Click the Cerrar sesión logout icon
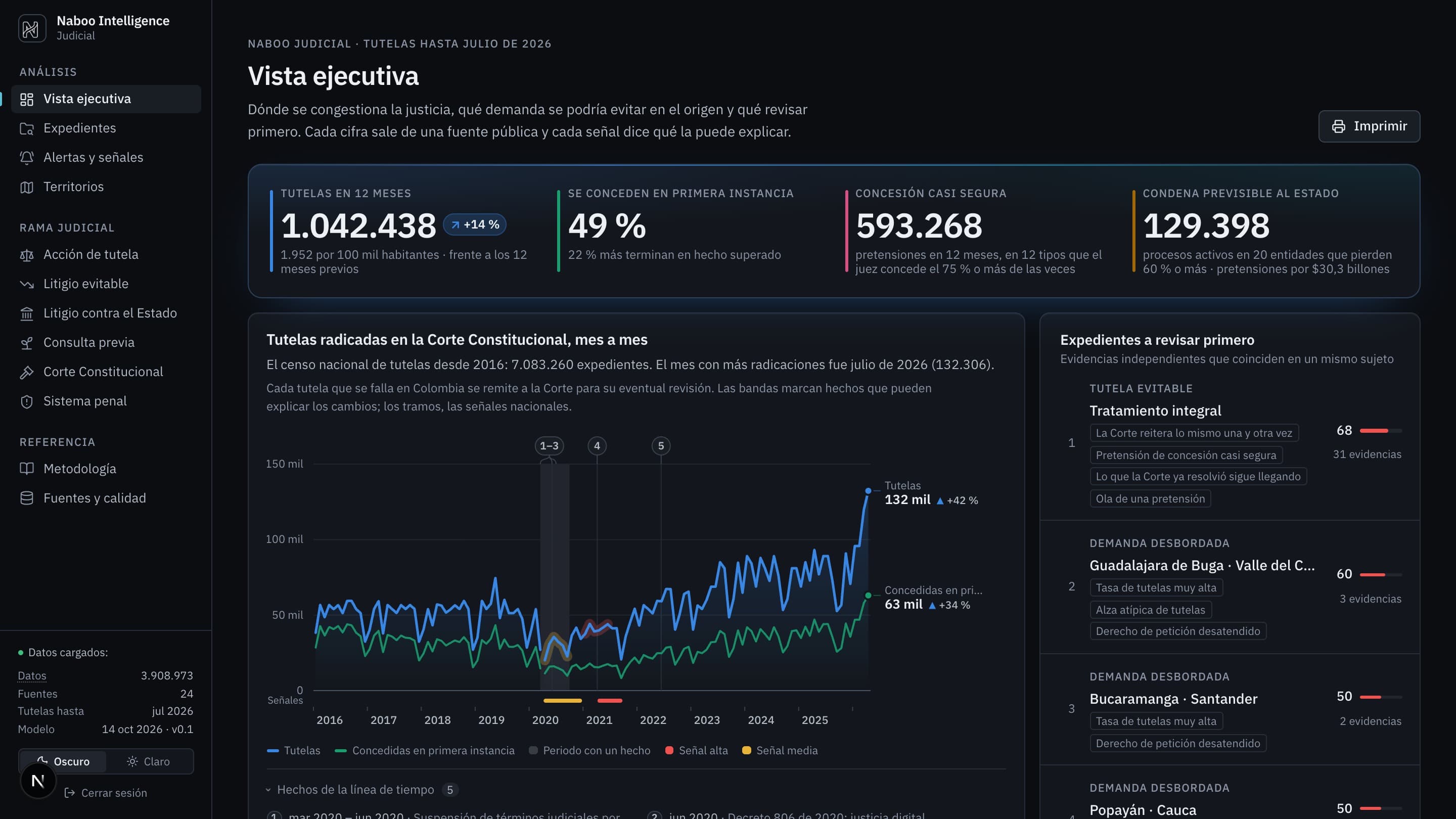Image resolution: width=1456 pixels, height=819 pixels. click(x=70, y=793)
